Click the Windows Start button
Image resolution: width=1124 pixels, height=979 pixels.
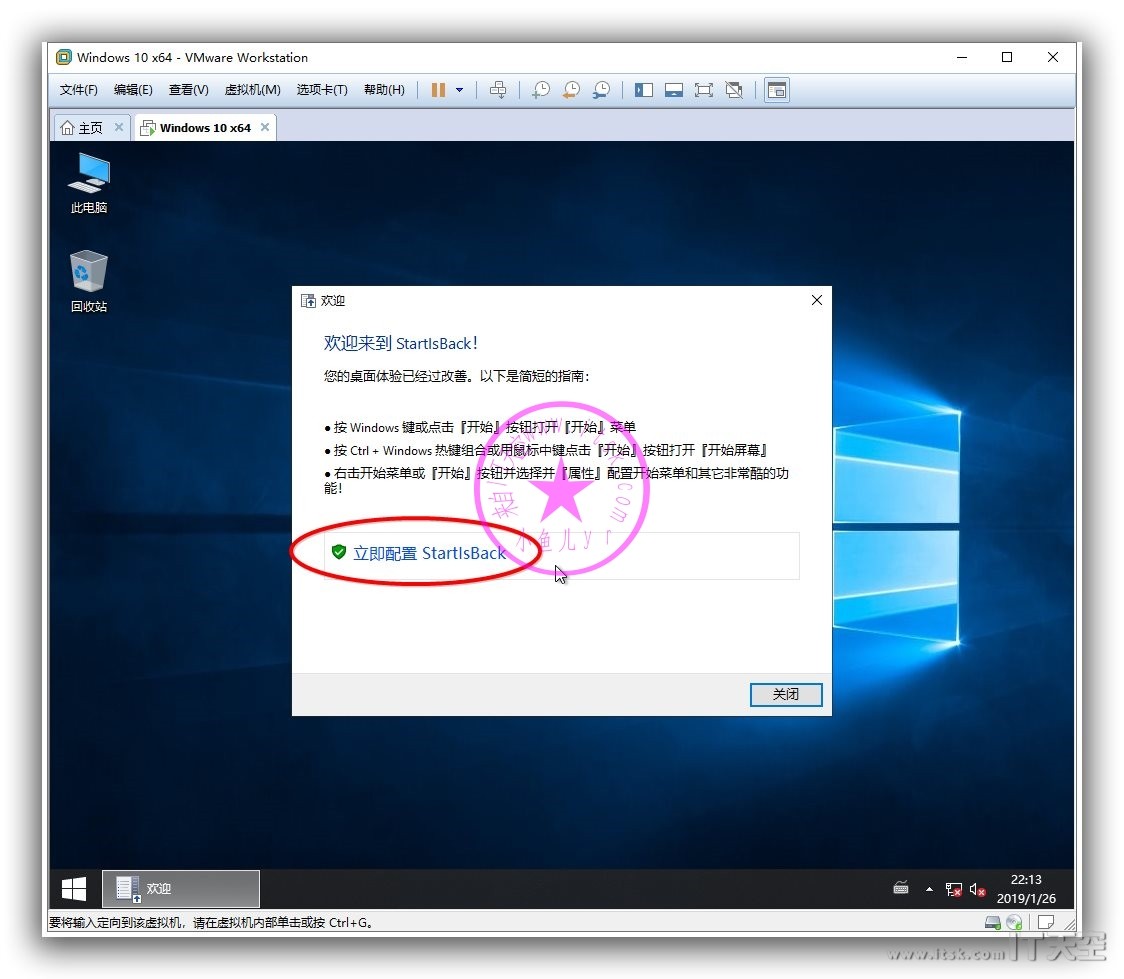(74, 889)
